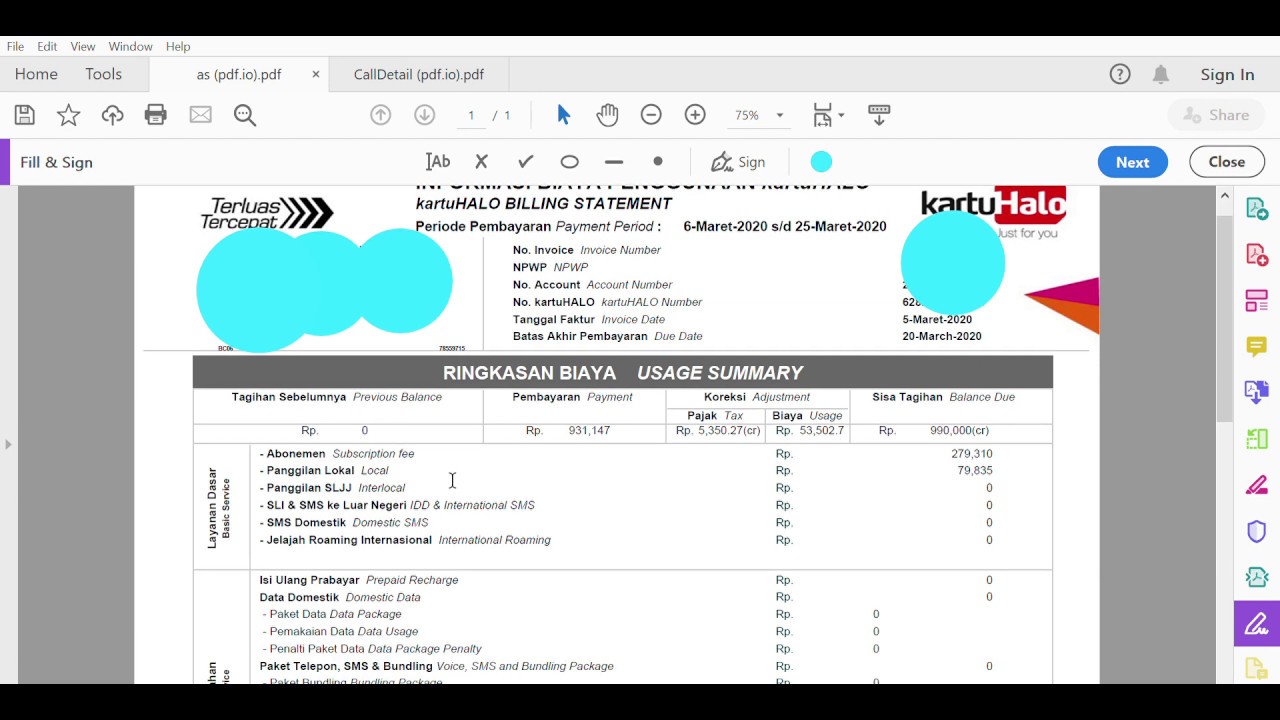Click the Sign pen button
1280x720 pixels.
[738, 162]
